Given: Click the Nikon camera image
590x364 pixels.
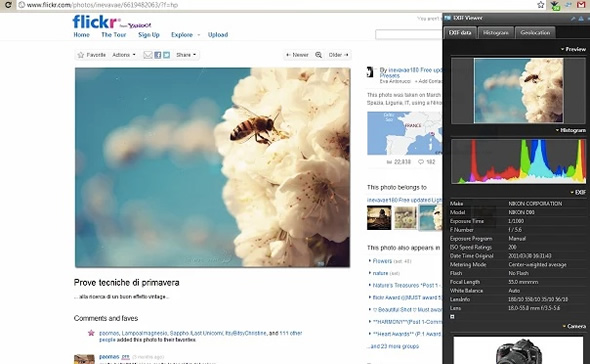Looking at the screenshot, I should (518, 351).
